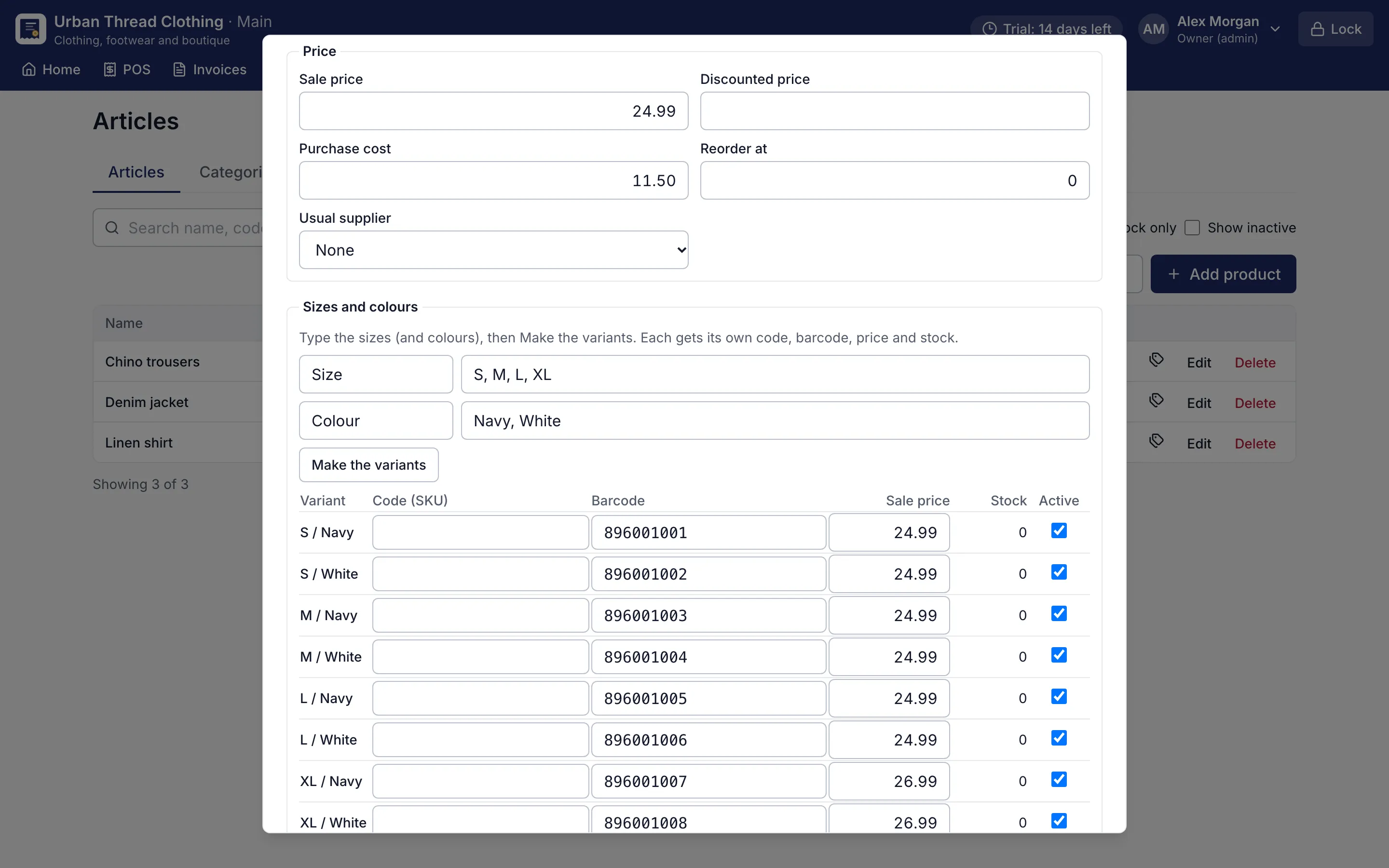Click the Lock button

[1335, 29]
